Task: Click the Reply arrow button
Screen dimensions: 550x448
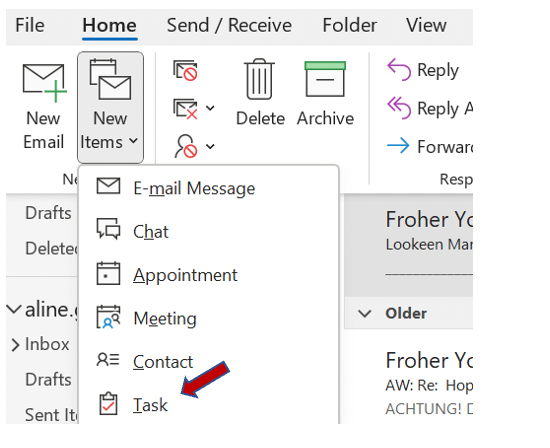Action: (422, 70)
